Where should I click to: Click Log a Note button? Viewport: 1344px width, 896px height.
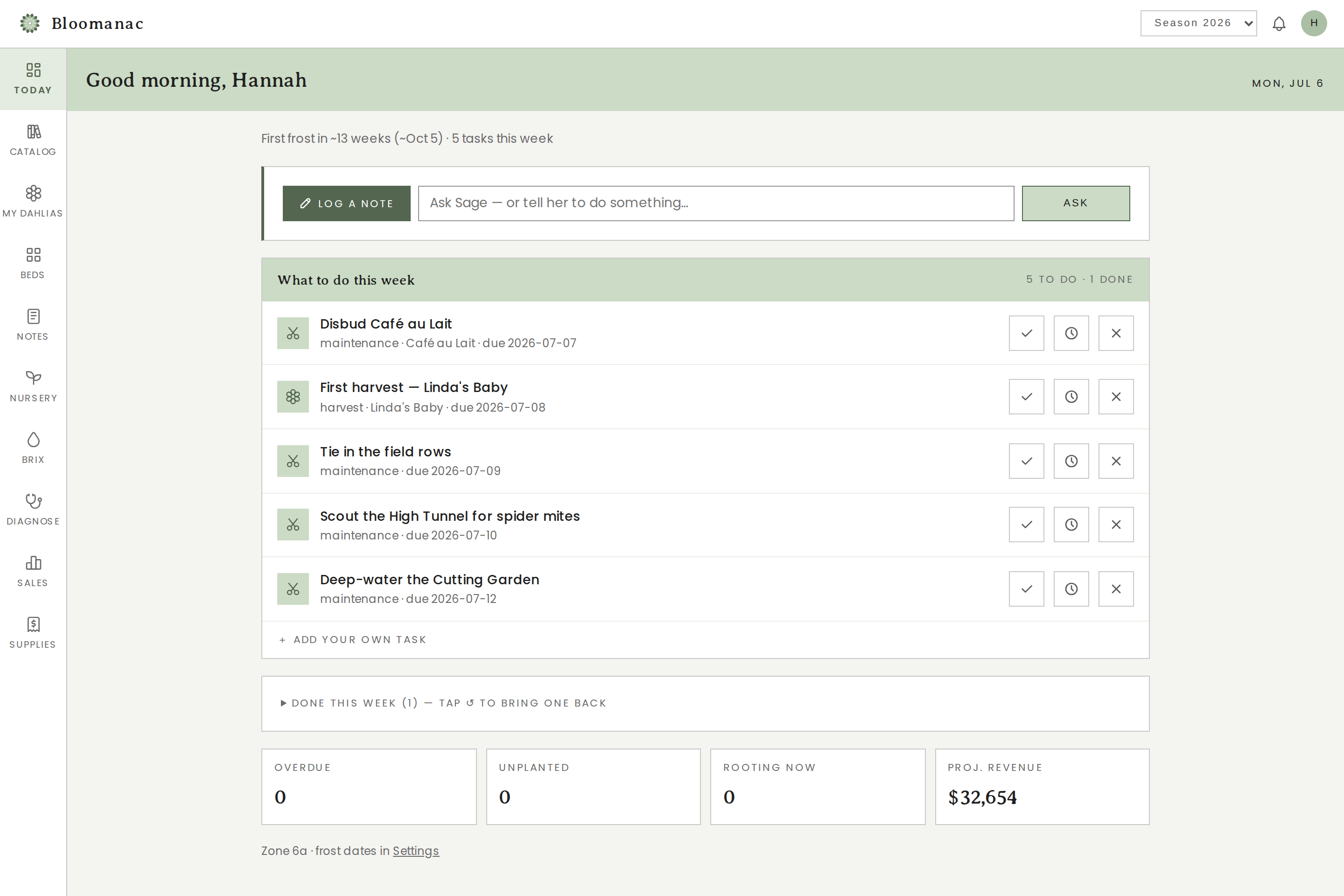point(346,203)
